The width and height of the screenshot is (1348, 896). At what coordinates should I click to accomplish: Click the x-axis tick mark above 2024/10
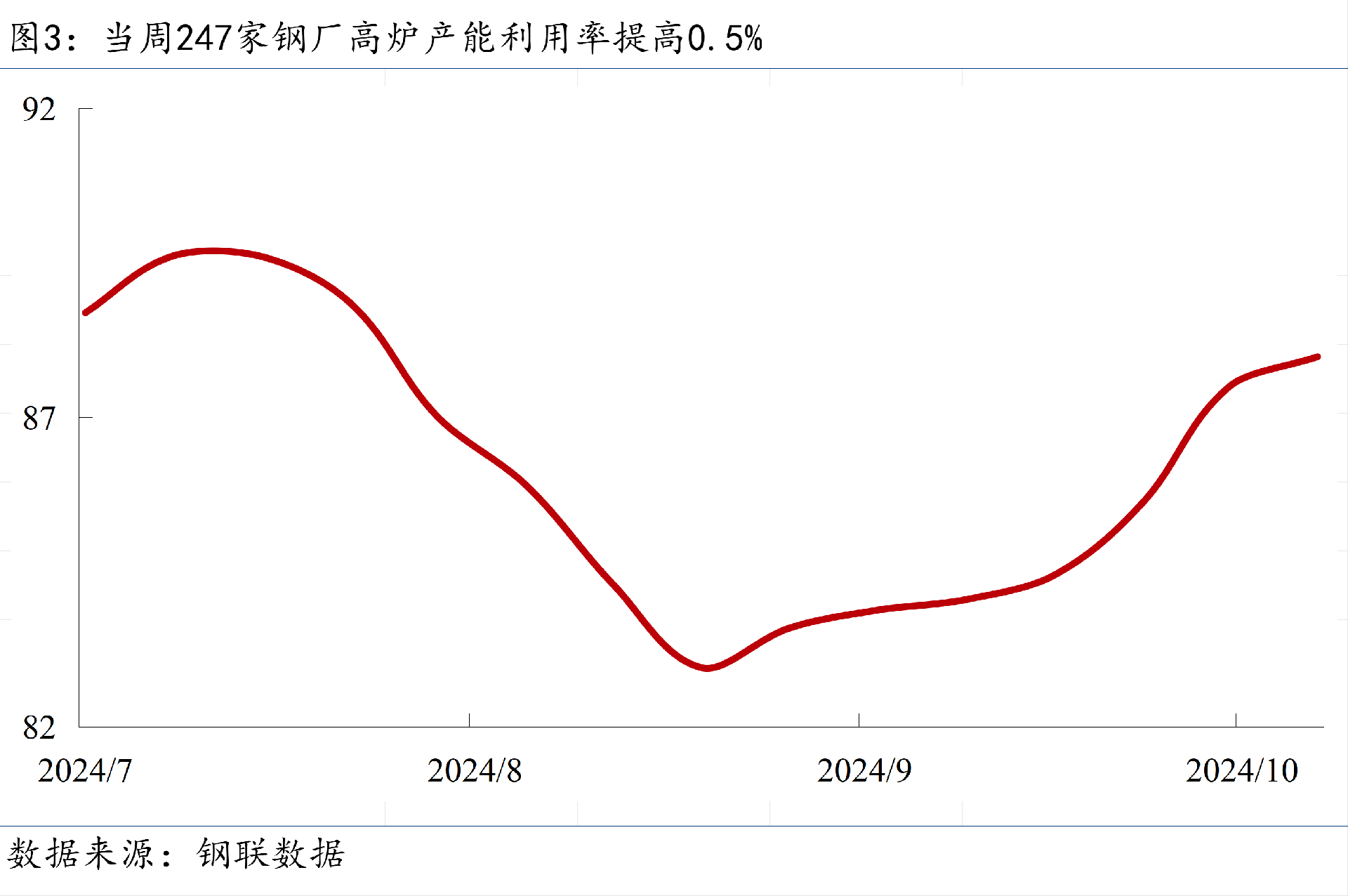(x=1236, y=720)
